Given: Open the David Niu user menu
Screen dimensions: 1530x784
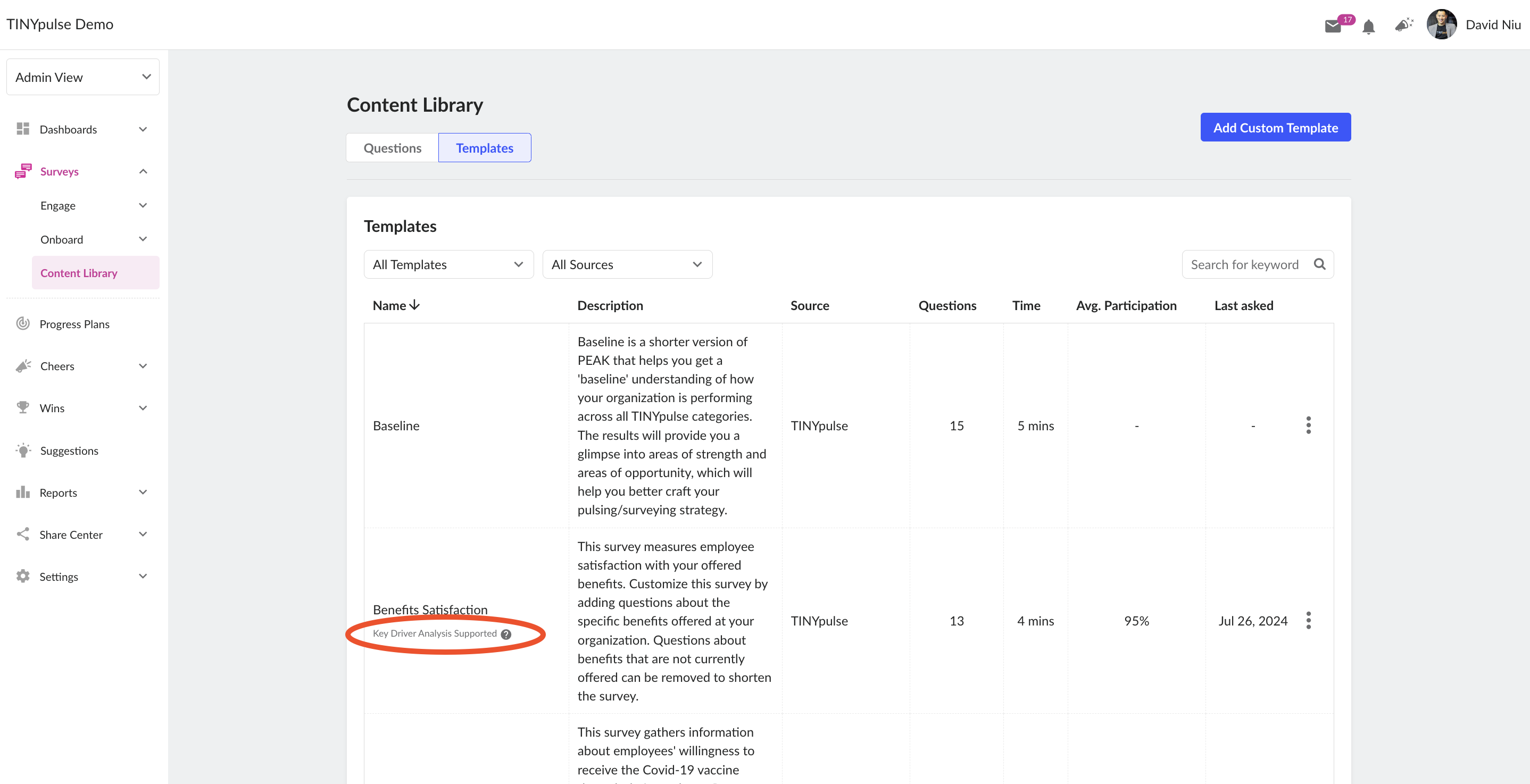Looking at the screenshot, I should [x=1493, y=24].
